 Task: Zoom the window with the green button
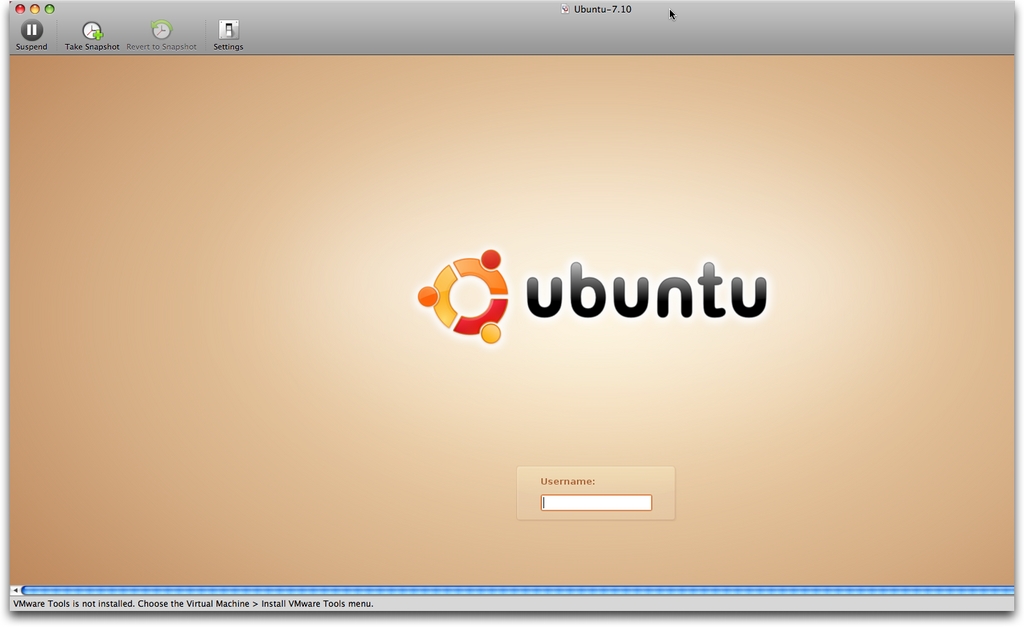[50, 9]
